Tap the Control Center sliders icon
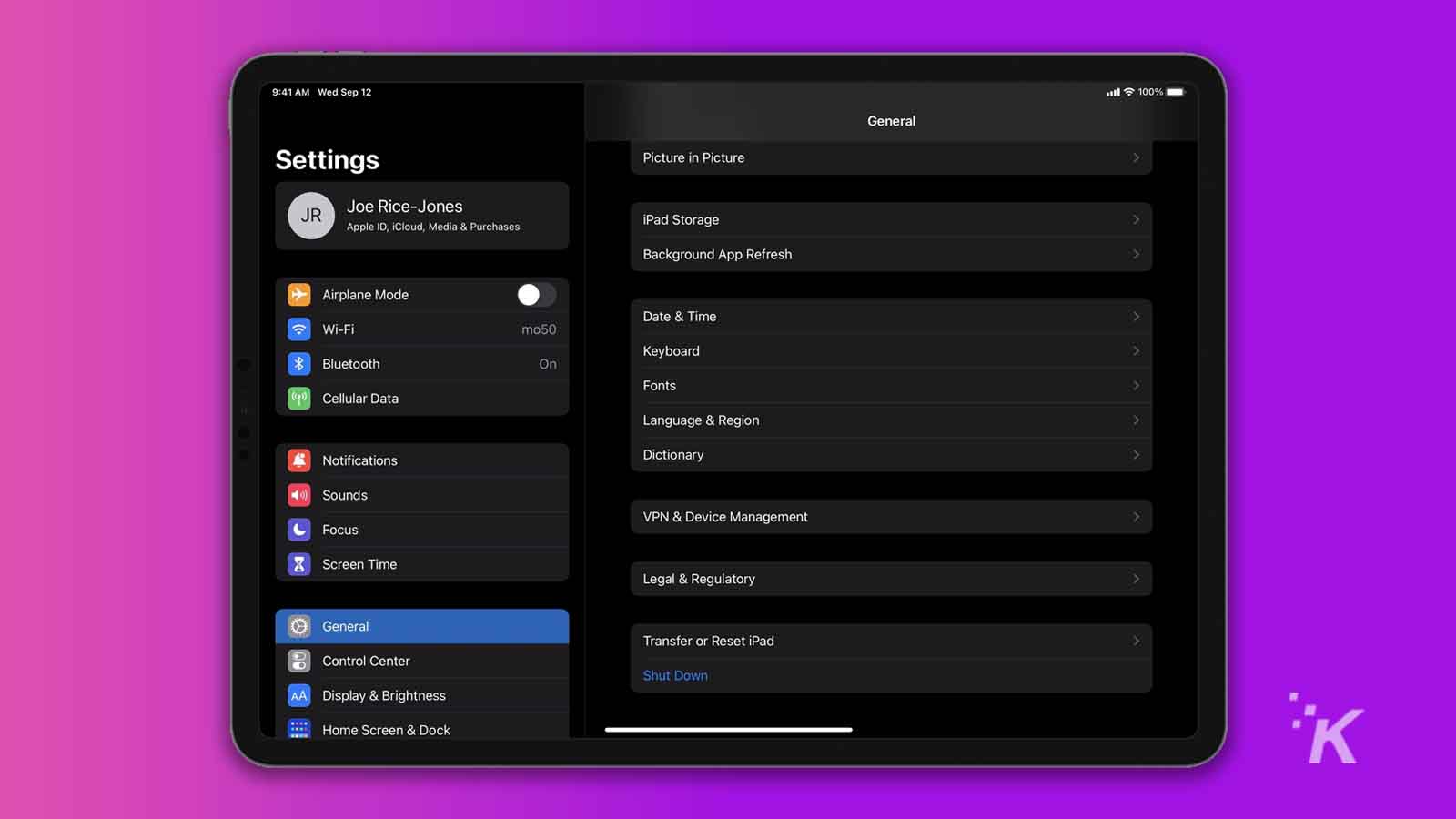Image resolution: width=1456 pixels, height=819 pixels. [298, 661]
